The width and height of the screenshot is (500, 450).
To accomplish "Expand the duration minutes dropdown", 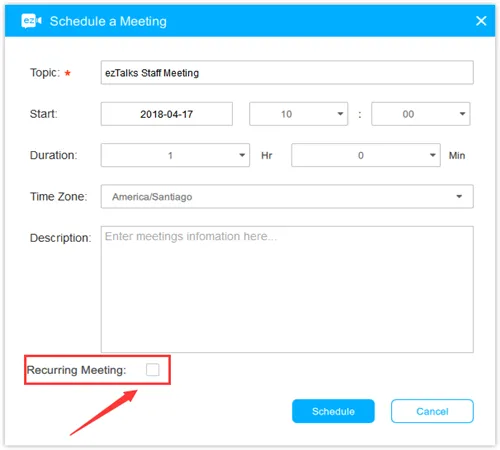I will pos(366,155).
